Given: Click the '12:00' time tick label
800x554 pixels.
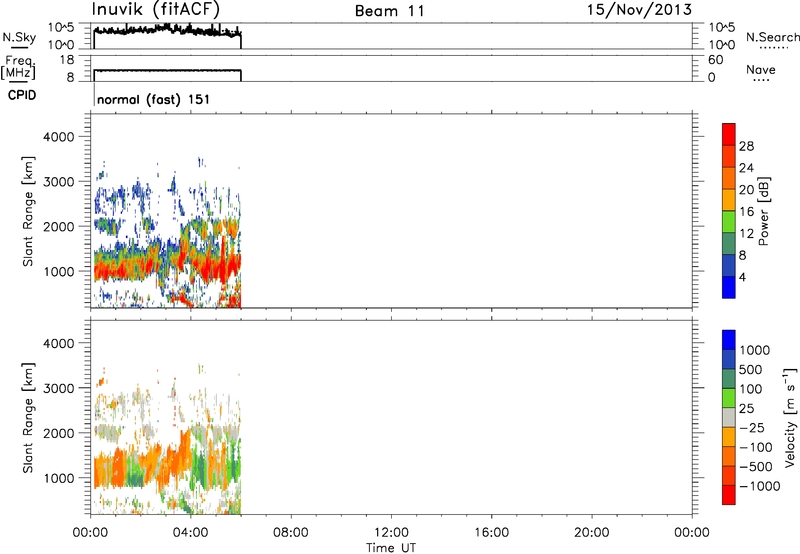Looking at the screenshot, I should [x=391, y=533].
